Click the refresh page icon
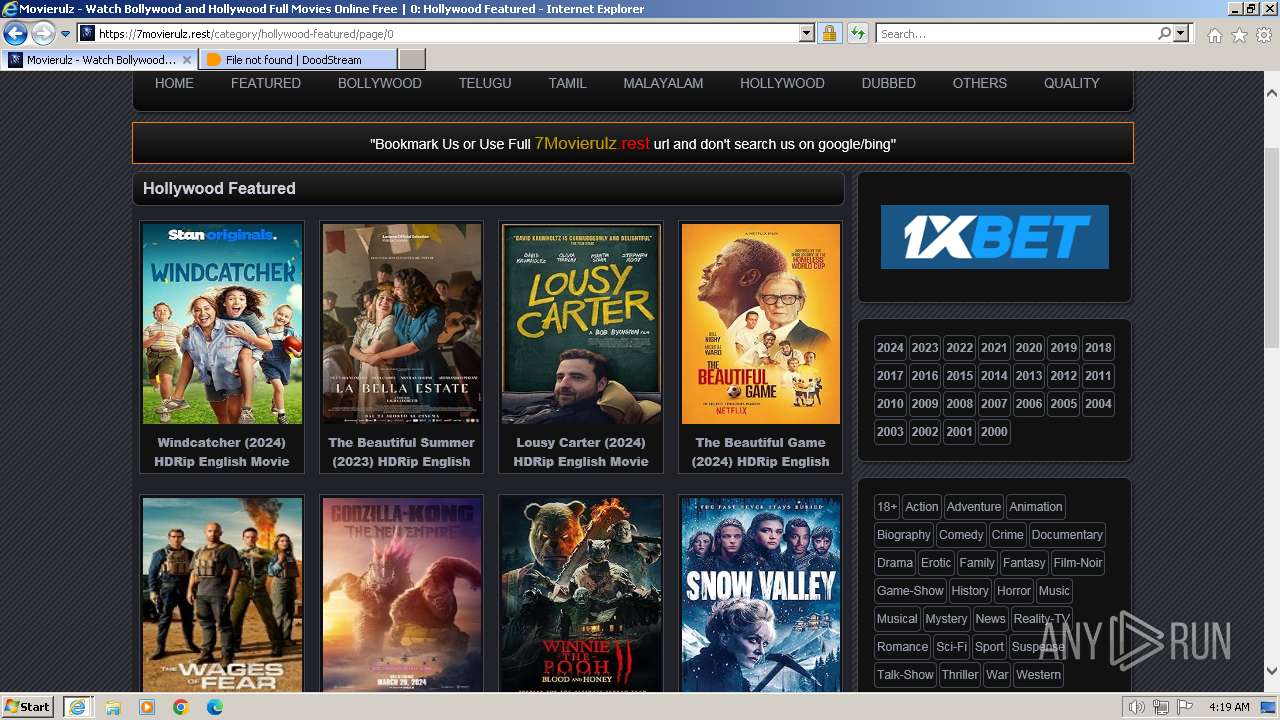The height and width of the screenshot is (720, 1280). (857, 34)
